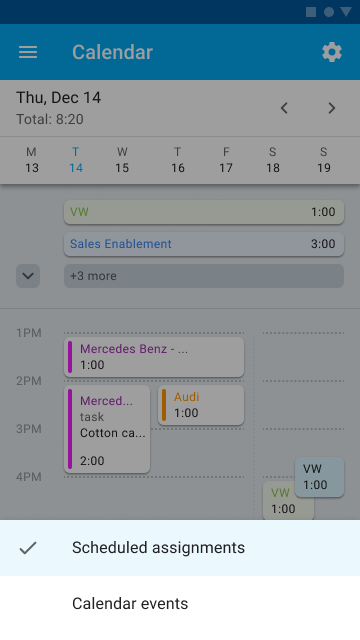Tap the checkmark beside Scheduled assignments

(28, 548)
